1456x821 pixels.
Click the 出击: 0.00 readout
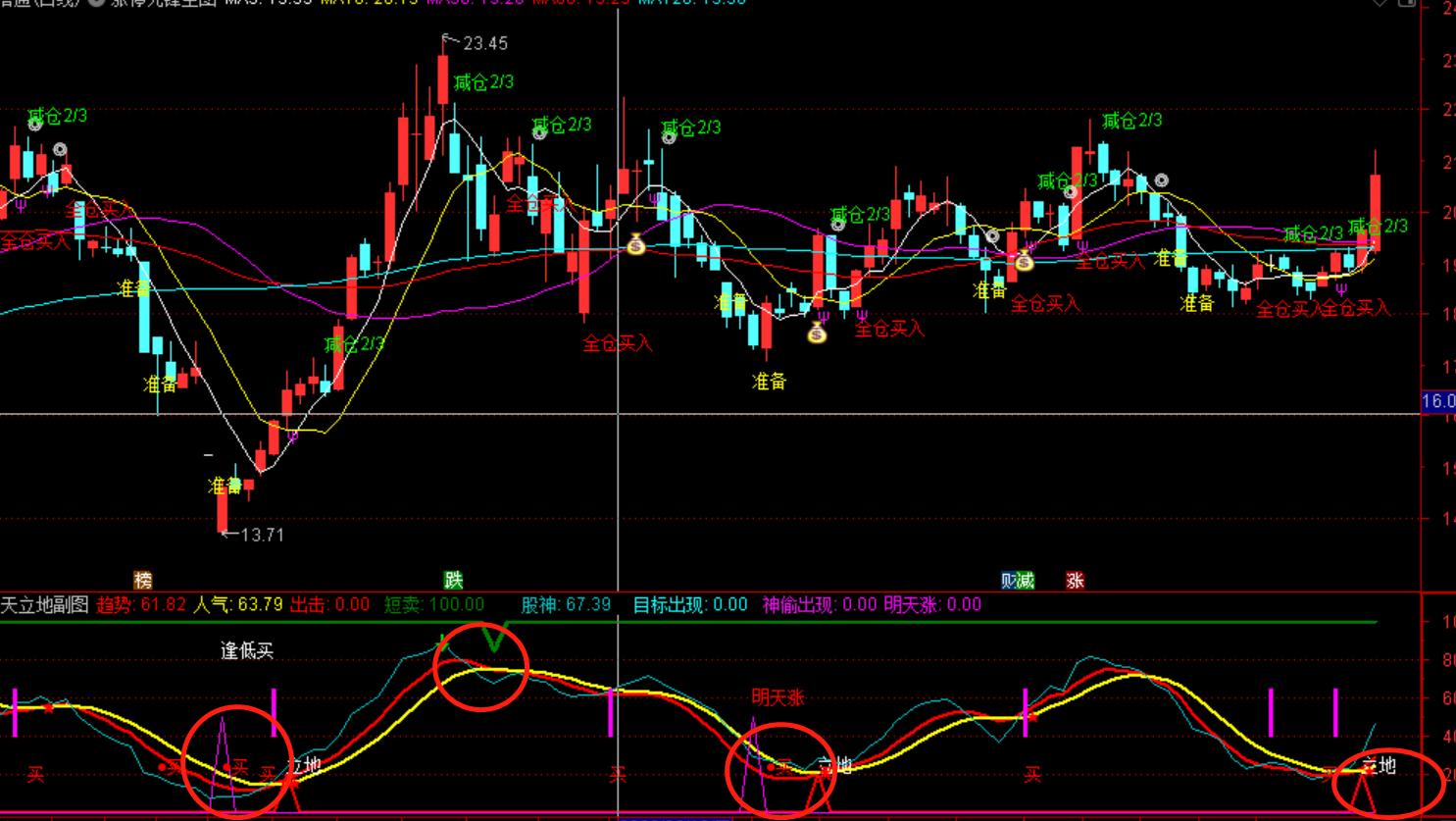329,604
